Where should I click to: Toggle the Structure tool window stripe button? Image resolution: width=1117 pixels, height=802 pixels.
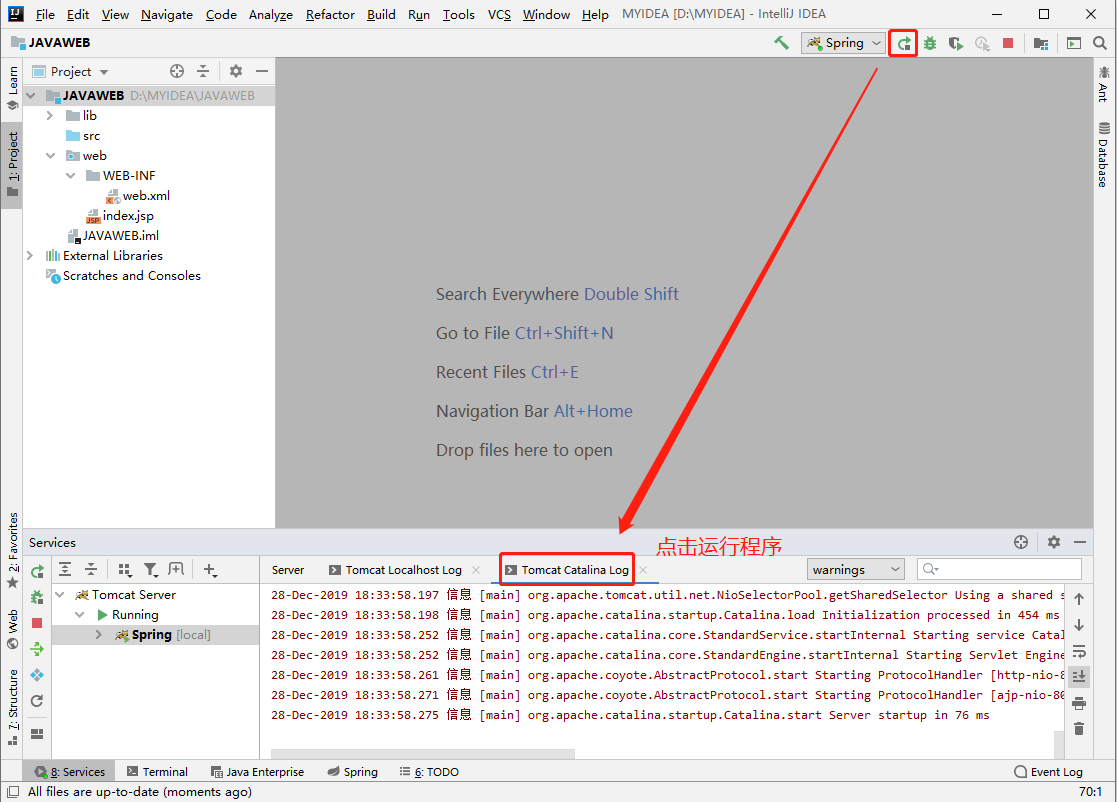(12, 707)
